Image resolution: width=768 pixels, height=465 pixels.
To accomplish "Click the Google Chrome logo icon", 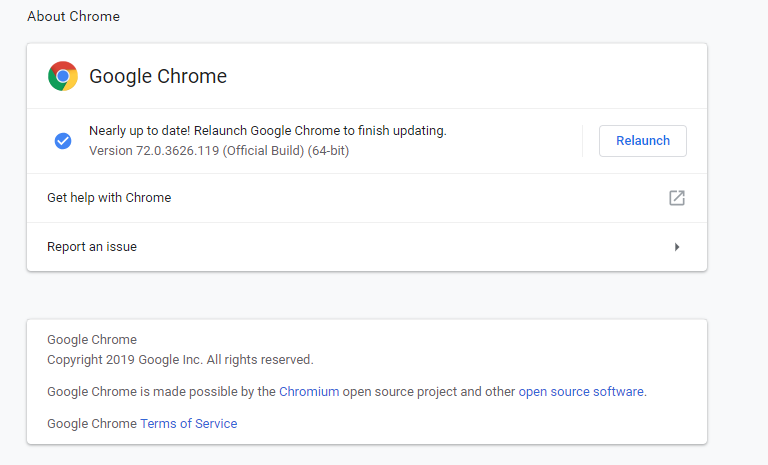I will coord(63,76).
